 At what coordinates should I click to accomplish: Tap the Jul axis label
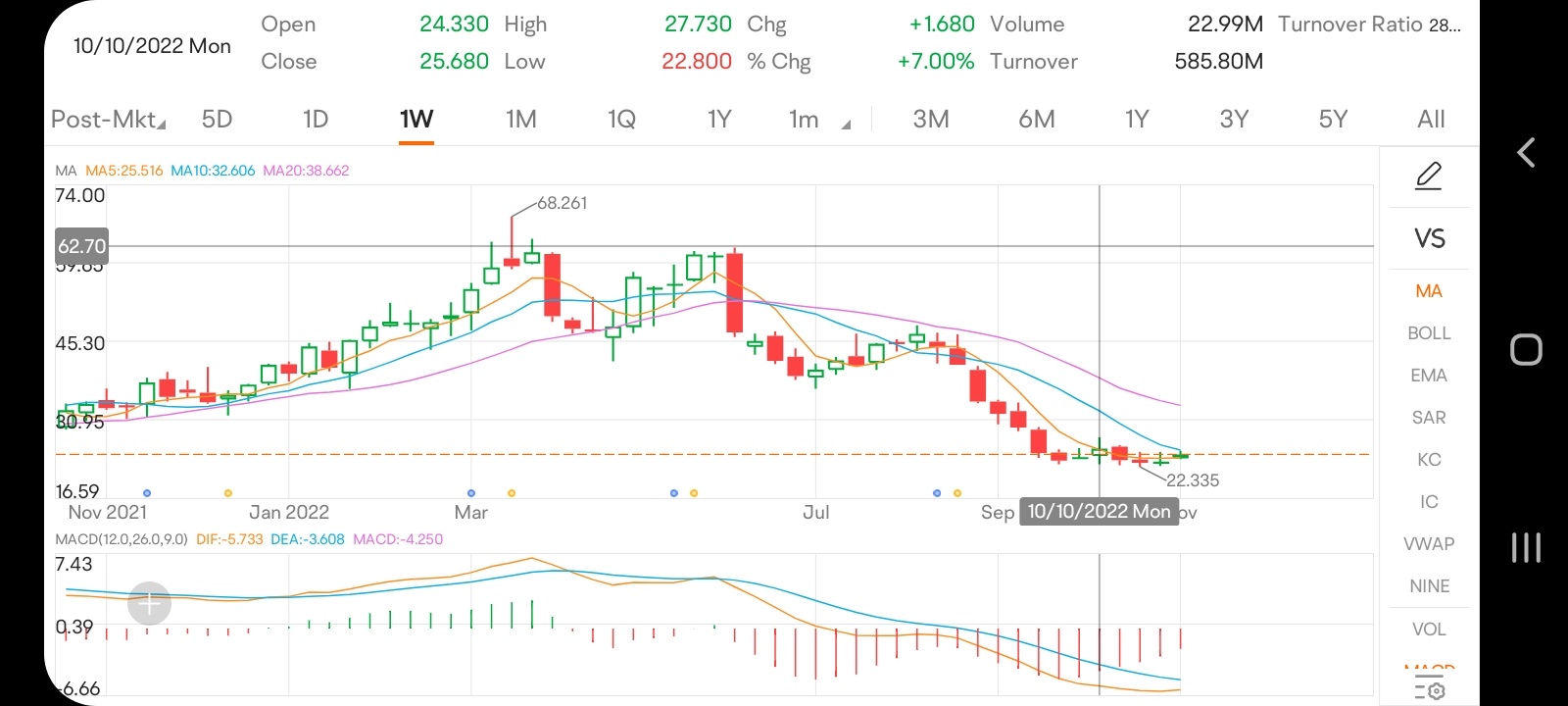[x=815, y=512]
